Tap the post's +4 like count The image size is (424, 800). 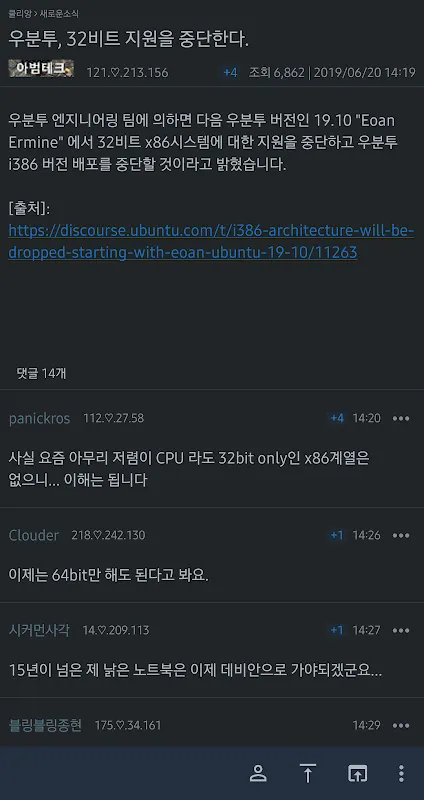coord(230,72)
